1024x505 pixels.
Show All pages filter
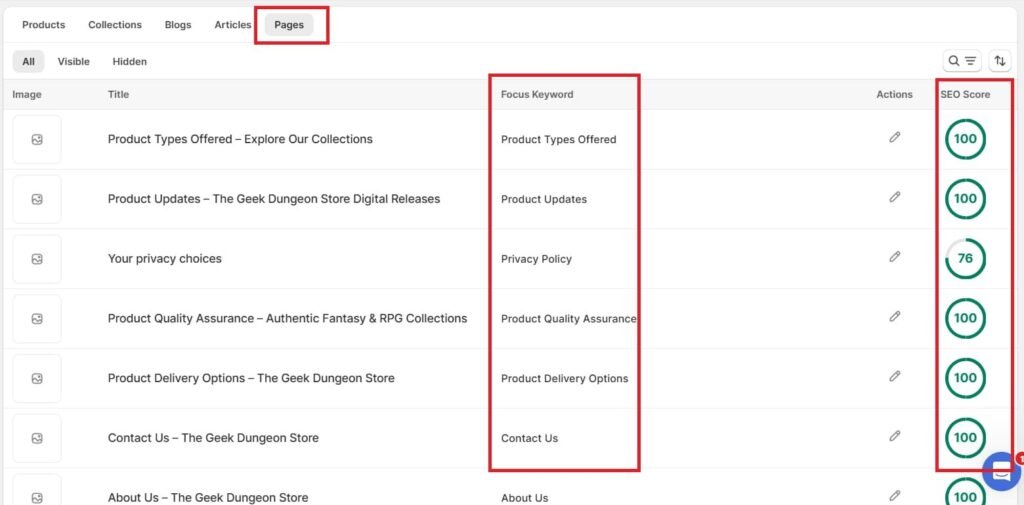click(x=28, y=61)
